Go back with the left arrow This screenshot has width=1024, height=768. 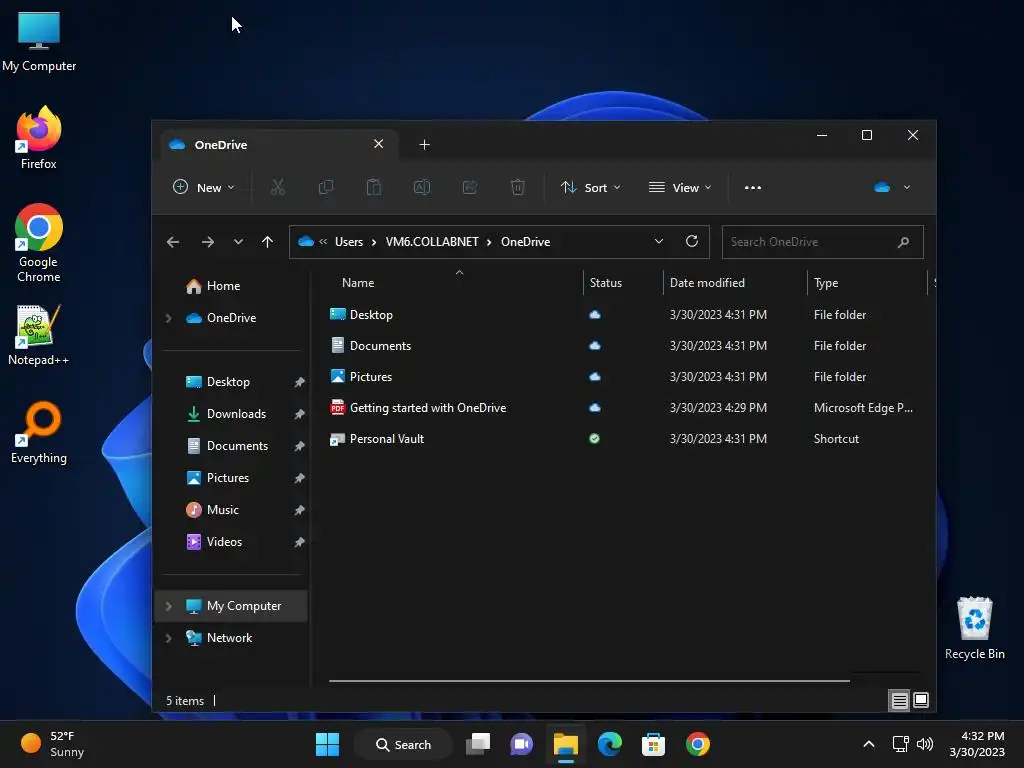click(172, 242)
